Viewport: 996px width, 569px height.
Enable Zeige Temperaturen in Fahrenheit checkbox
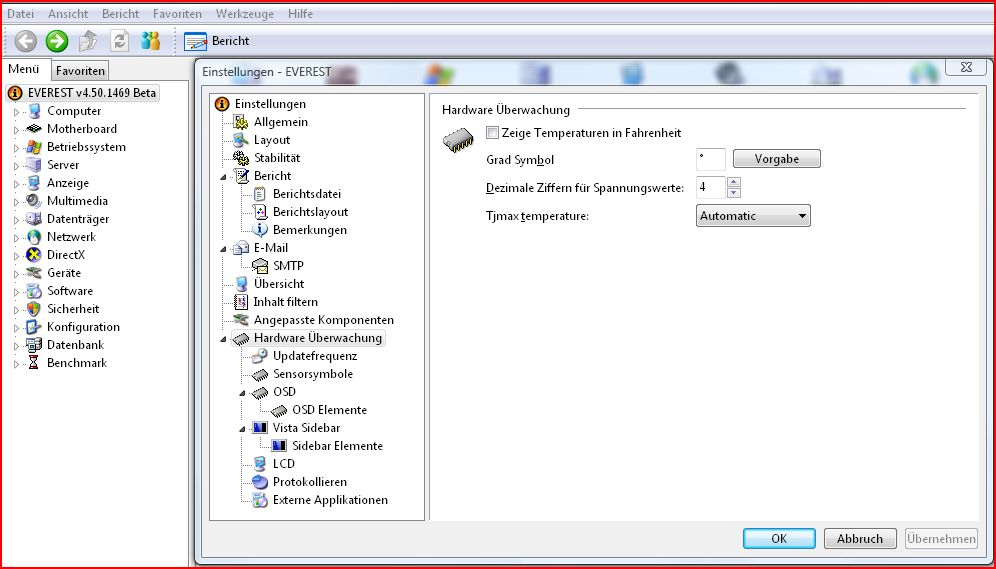coord(492,133)
